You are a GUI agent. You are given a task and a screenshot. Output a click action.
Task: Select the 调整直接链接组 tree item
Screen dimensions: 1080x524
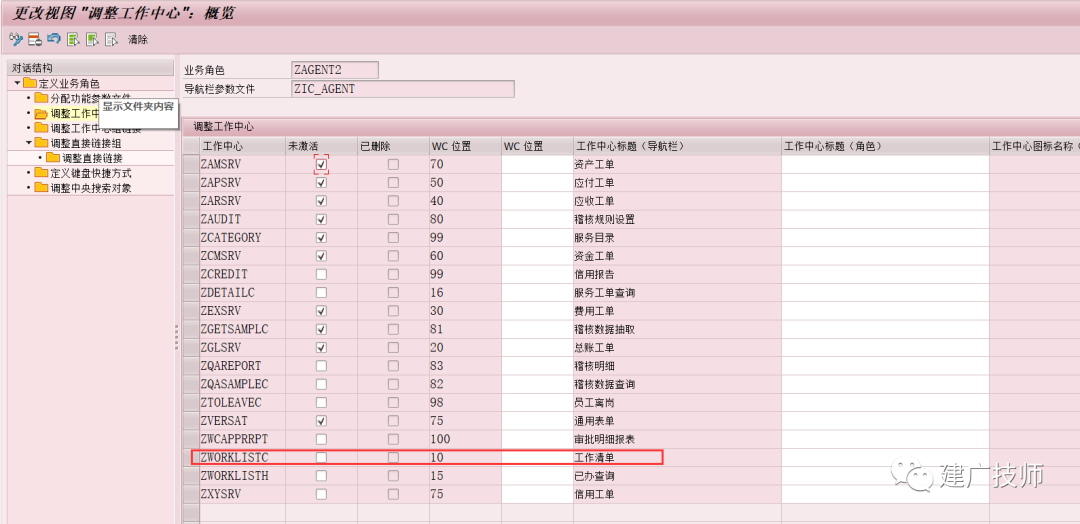click(86, 143)
